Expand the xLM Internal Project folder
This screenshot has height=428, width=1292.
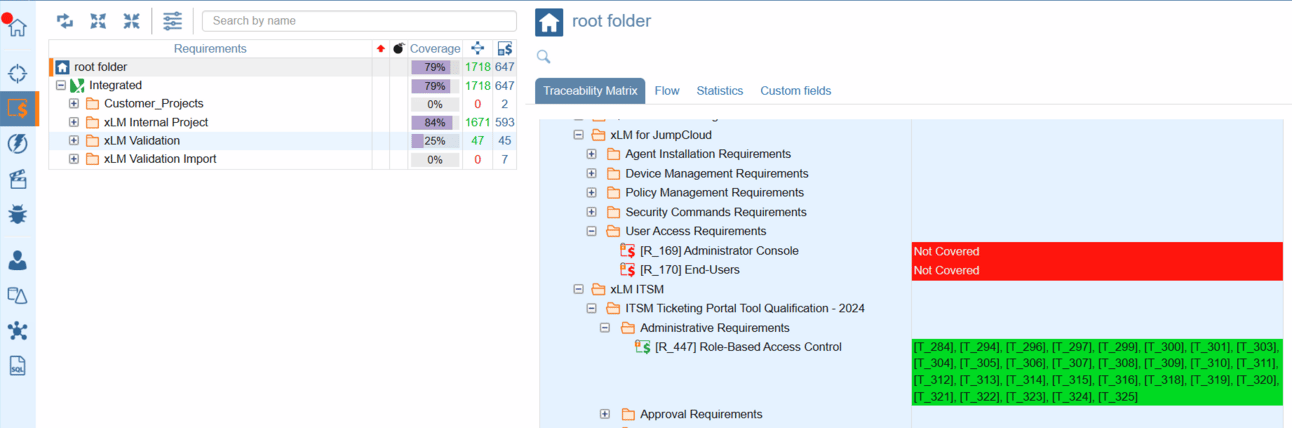(x=73, y=122)
